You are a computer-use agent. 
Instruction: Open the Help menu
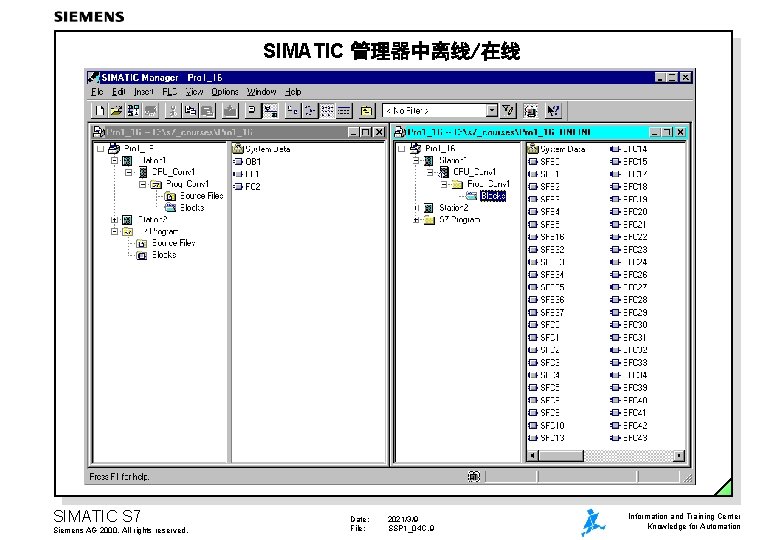[293, 92]
